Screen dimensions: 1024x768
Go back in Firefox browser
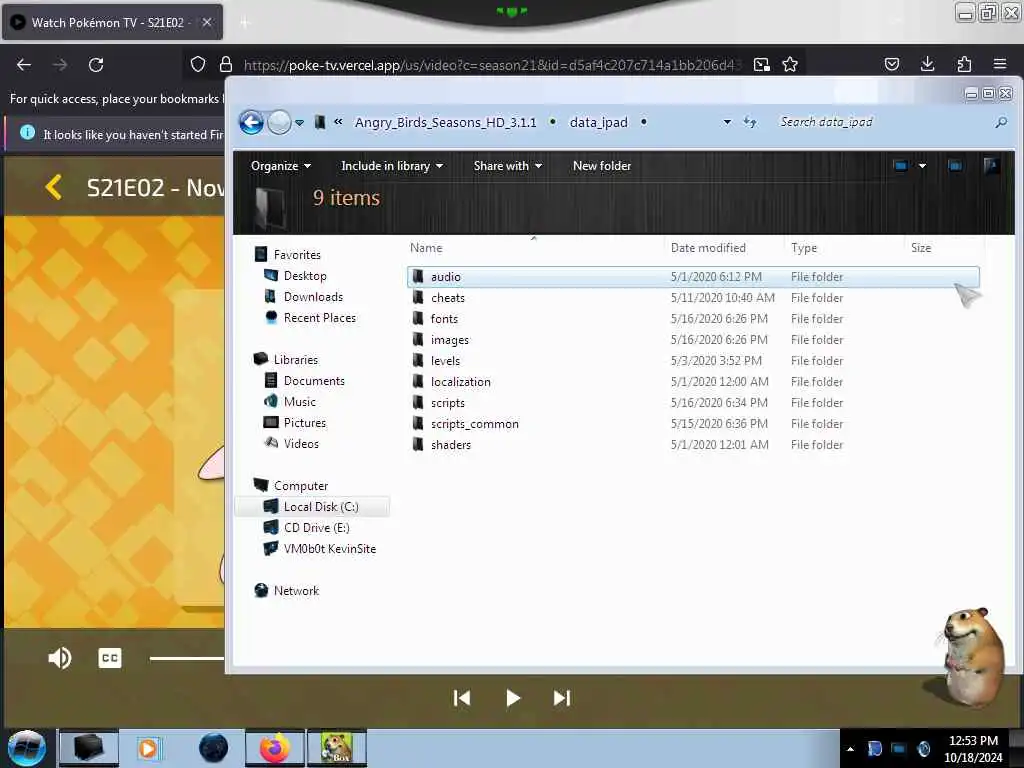[24, 65]
